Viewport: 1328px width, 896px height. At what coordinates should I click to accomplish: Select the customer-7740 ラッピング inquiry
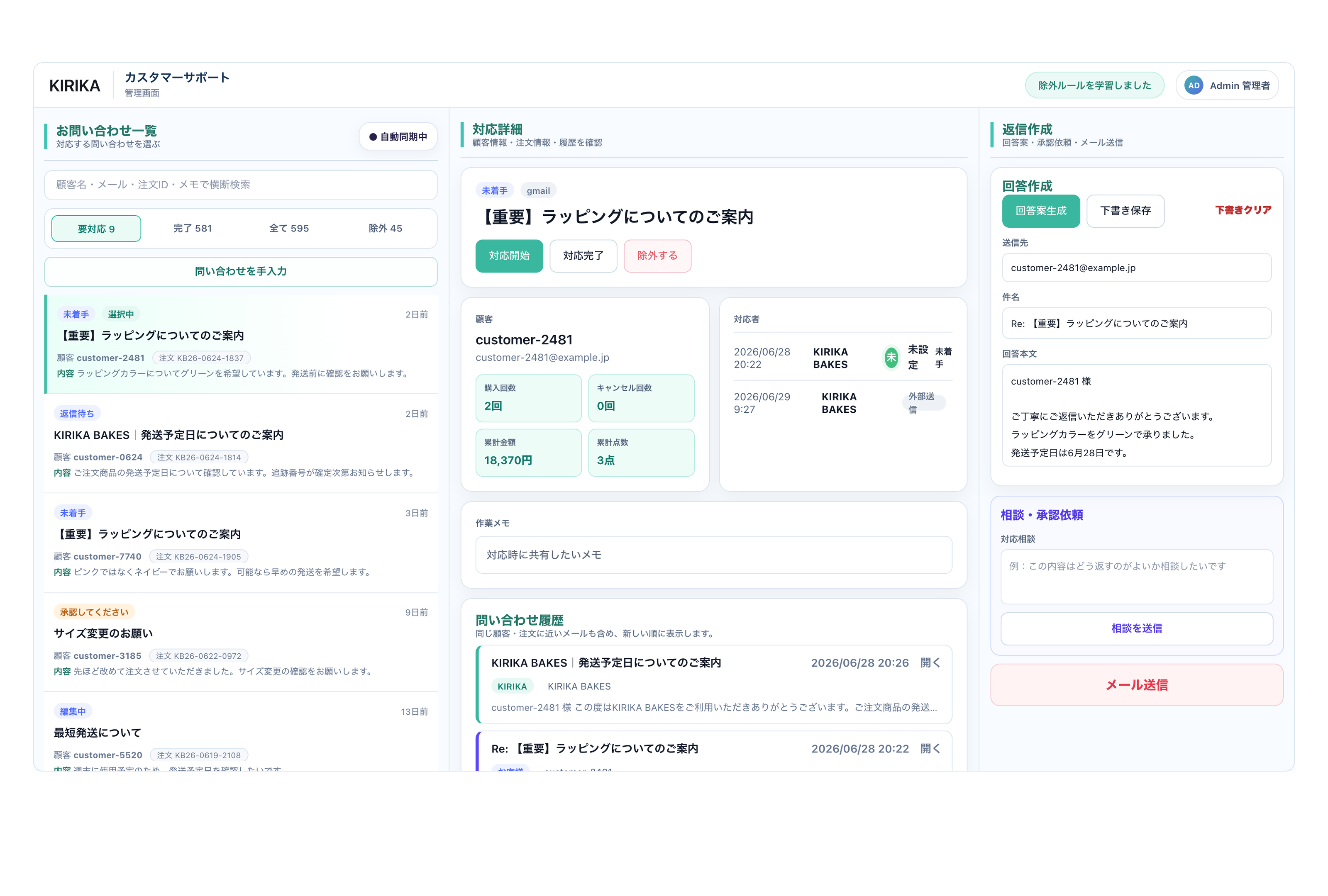pyautogui.click(x=241, y=543)
